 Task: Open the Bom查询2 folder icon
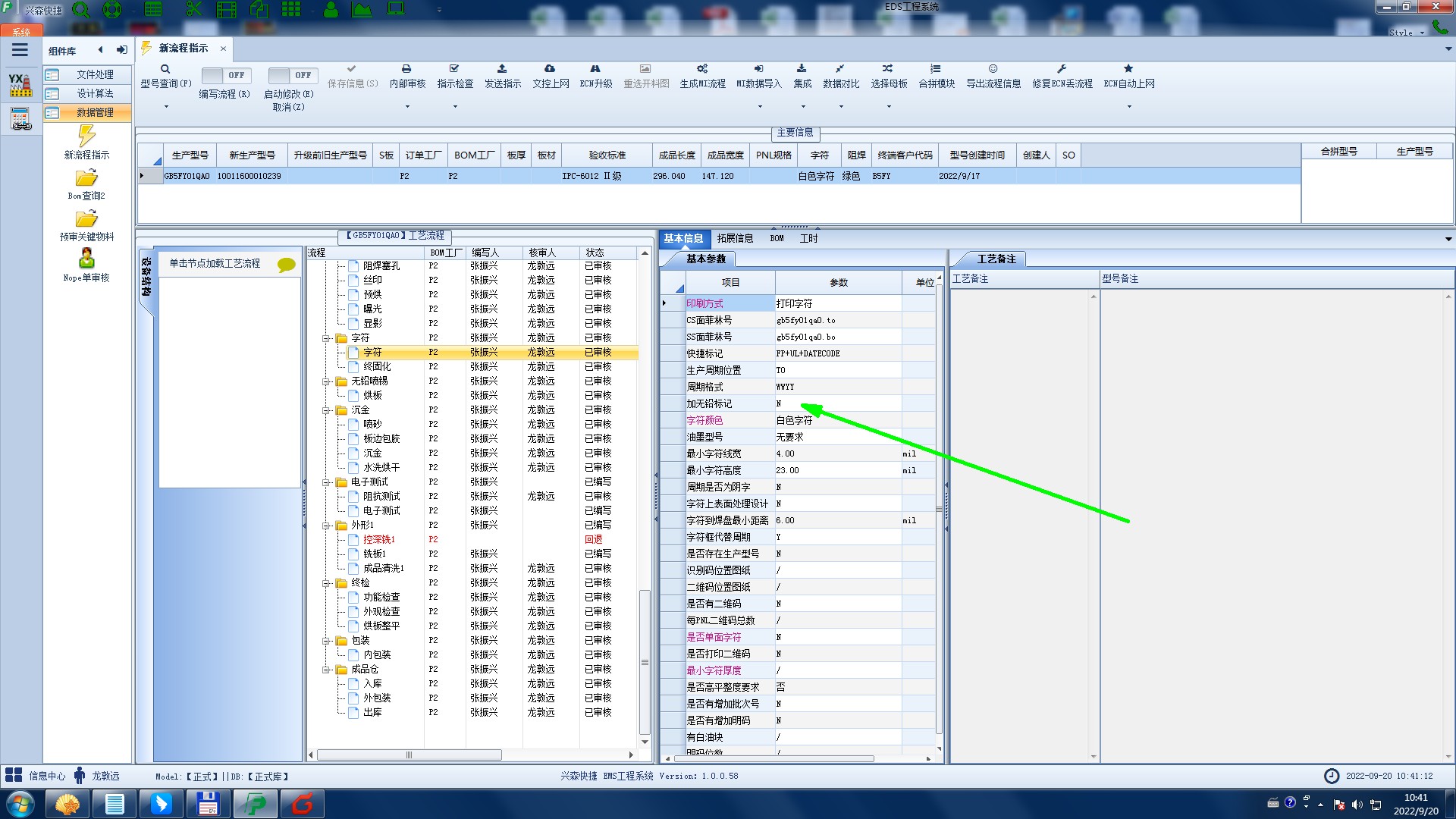click(86, 177)
